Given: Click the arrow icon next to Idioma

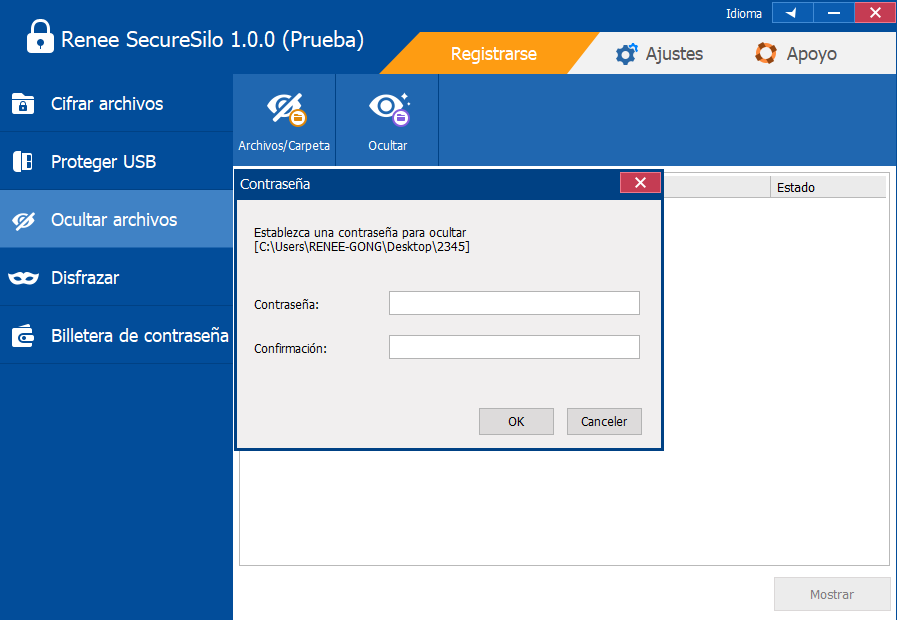Looking at the screenshot, I should pyautogui.click(x=792, y=13).
